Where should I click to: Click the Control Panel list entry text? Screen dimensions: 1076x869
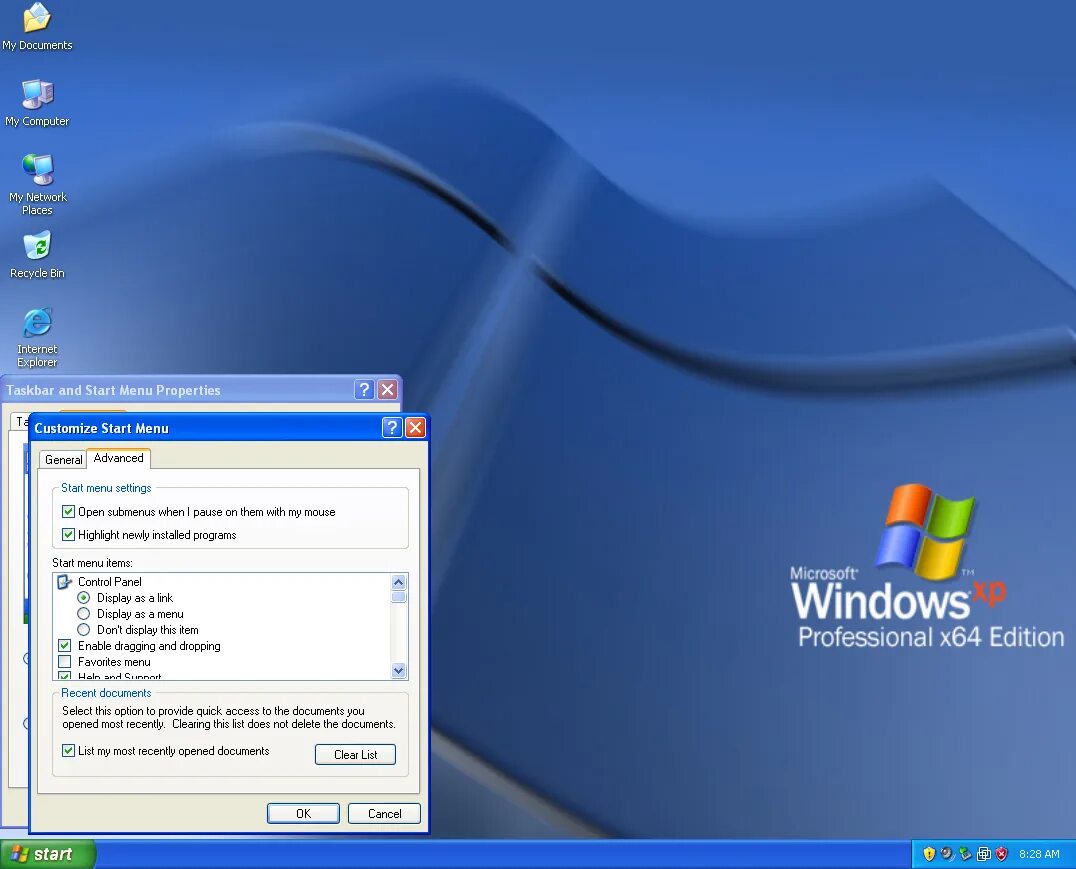click(x=110, y=581)
